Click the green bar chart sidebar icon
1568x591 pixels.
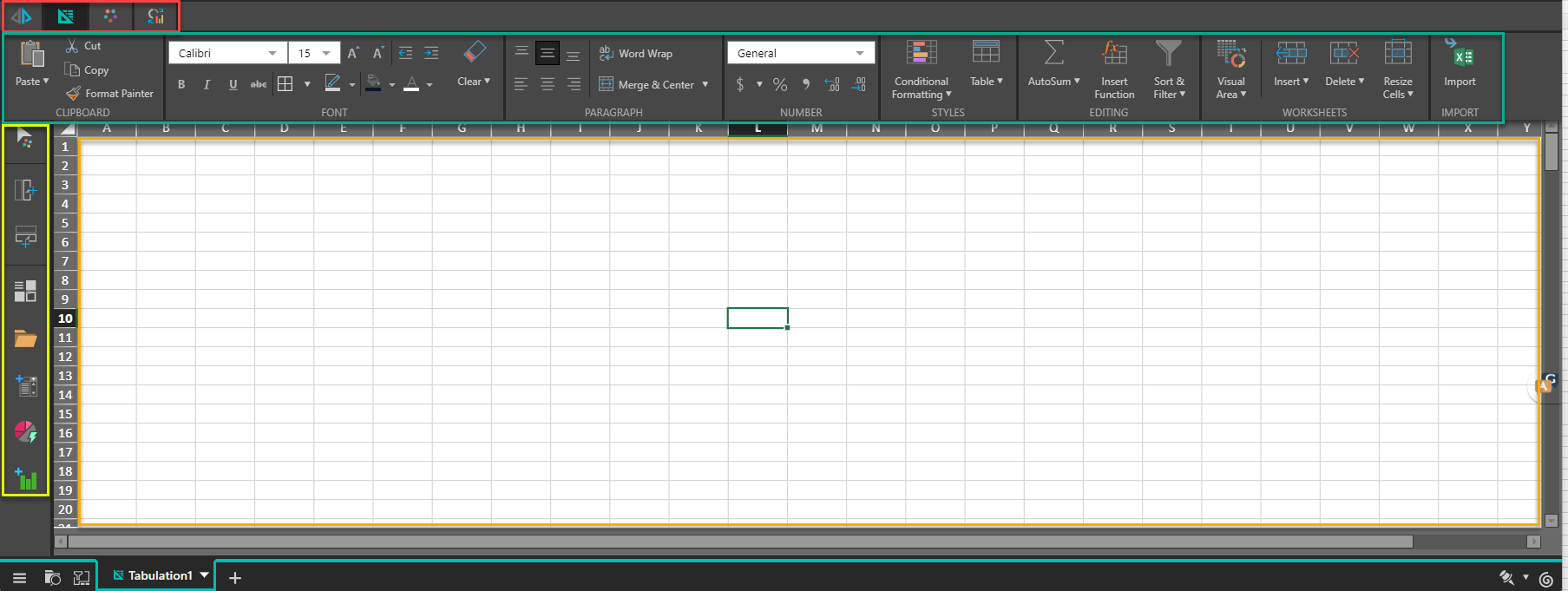pyautogui.click(x=26, y=478)
